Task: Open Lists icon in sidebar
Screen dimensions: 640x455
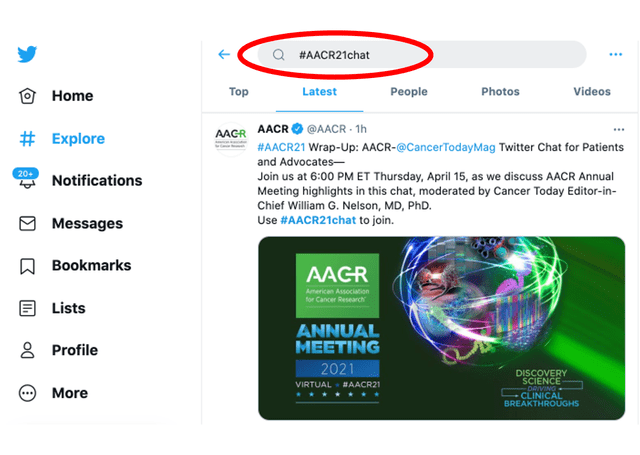Action: [x=28, y=308]
